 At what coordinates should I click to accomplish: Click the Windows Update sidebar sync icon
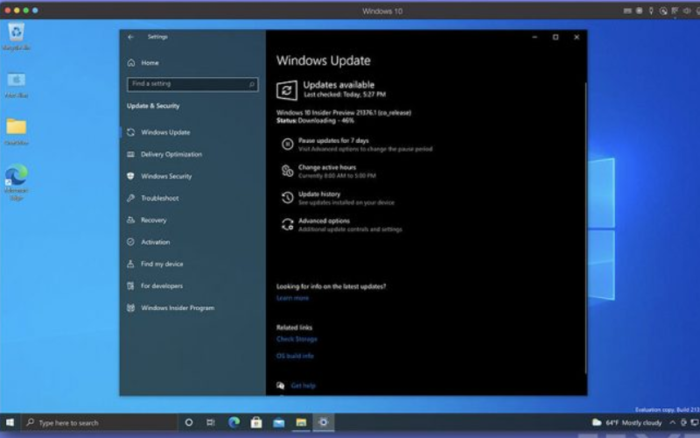pos(130,132)
